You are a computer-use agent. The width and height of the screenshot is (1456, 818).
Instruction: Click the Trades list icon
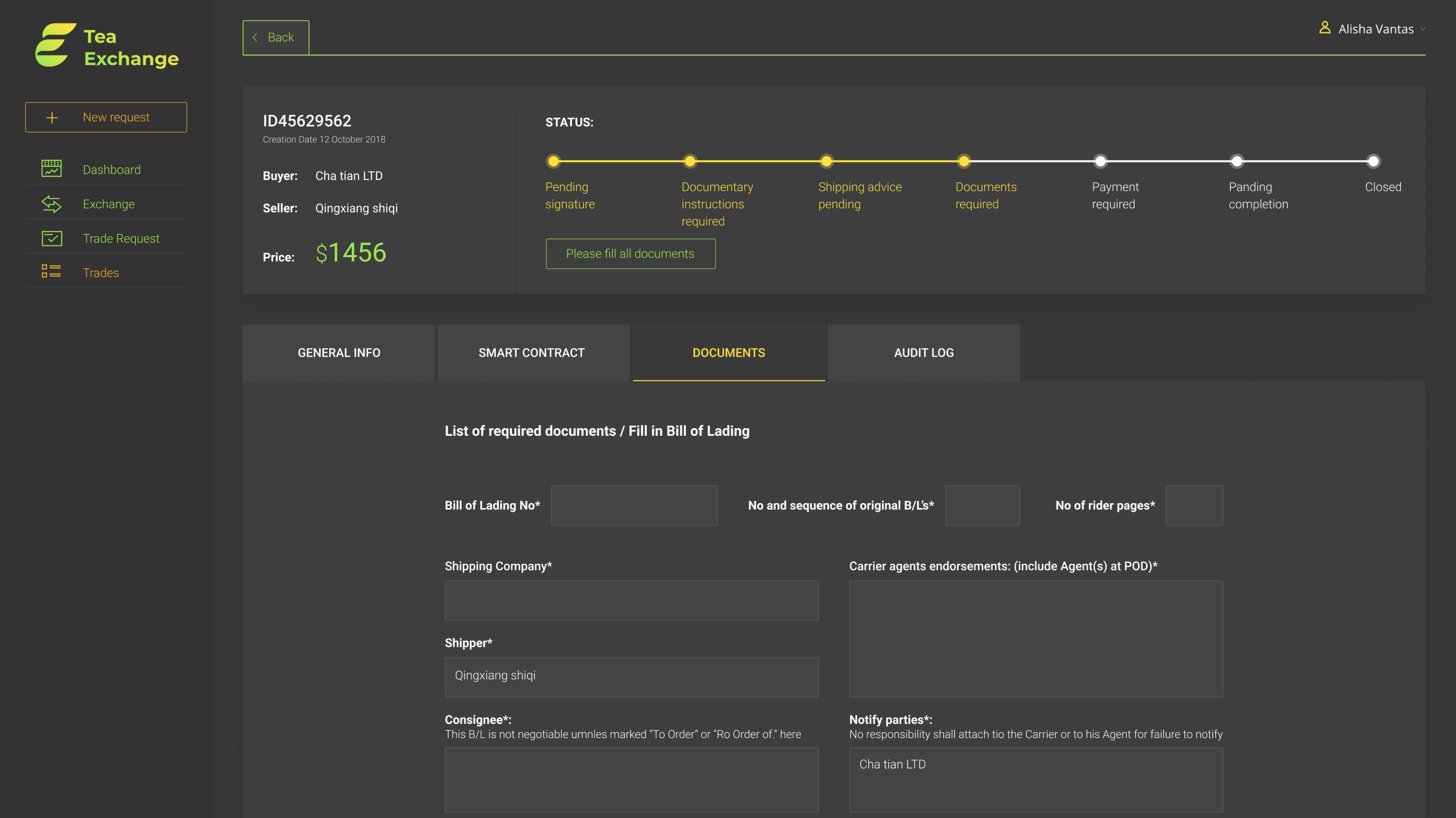[52, 272]
